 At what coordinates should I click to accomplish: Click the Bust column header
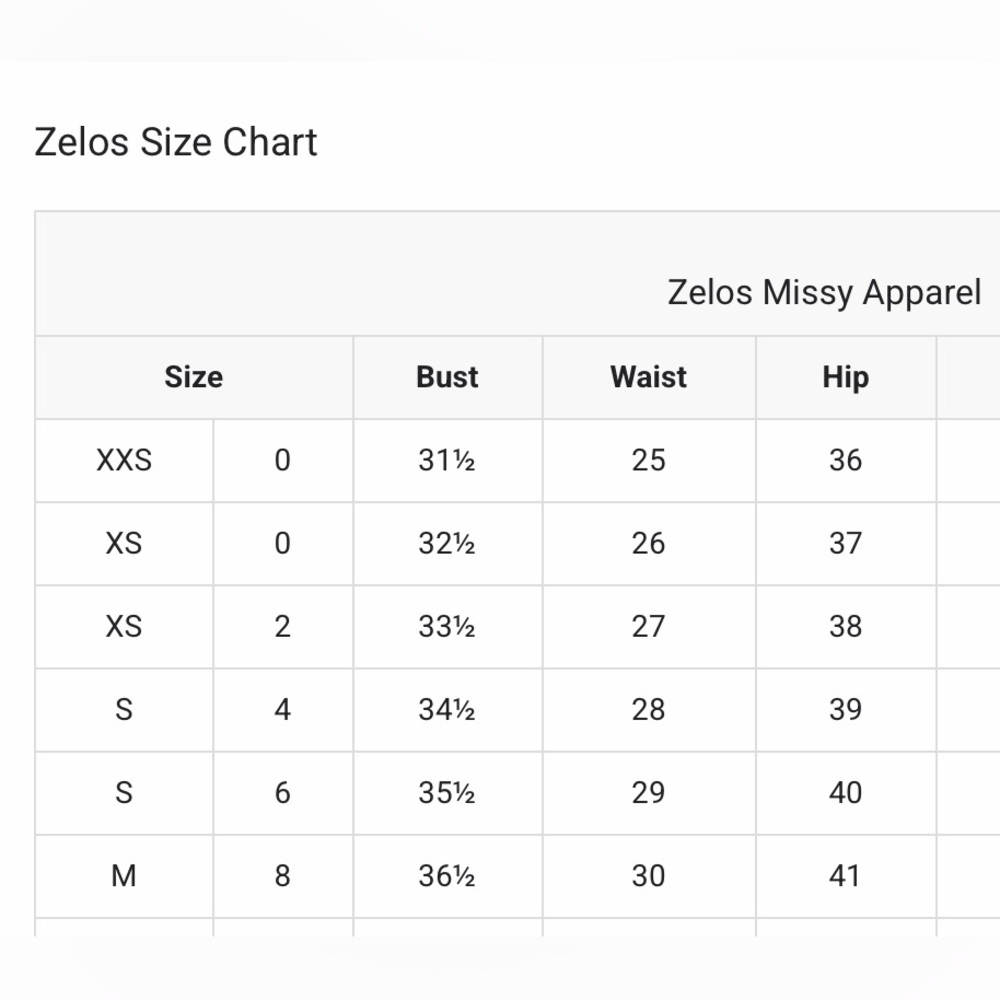(x=447, y=377)
